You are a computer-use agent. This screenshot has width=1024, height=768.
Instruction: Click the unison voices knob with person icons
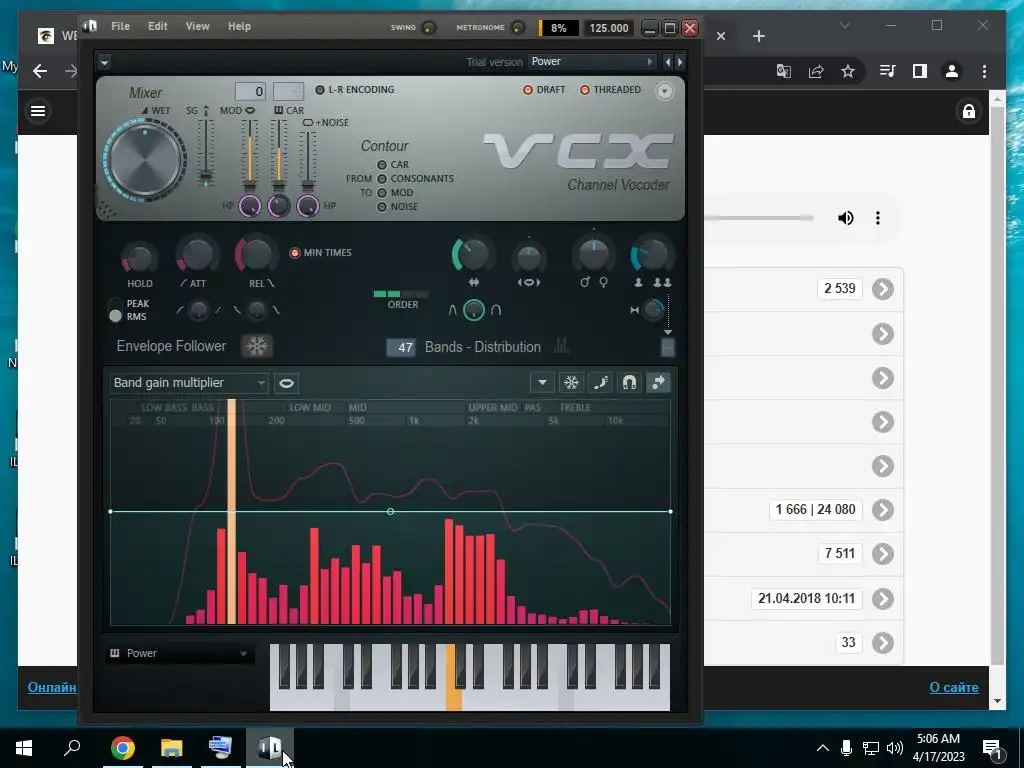[652, 255]
